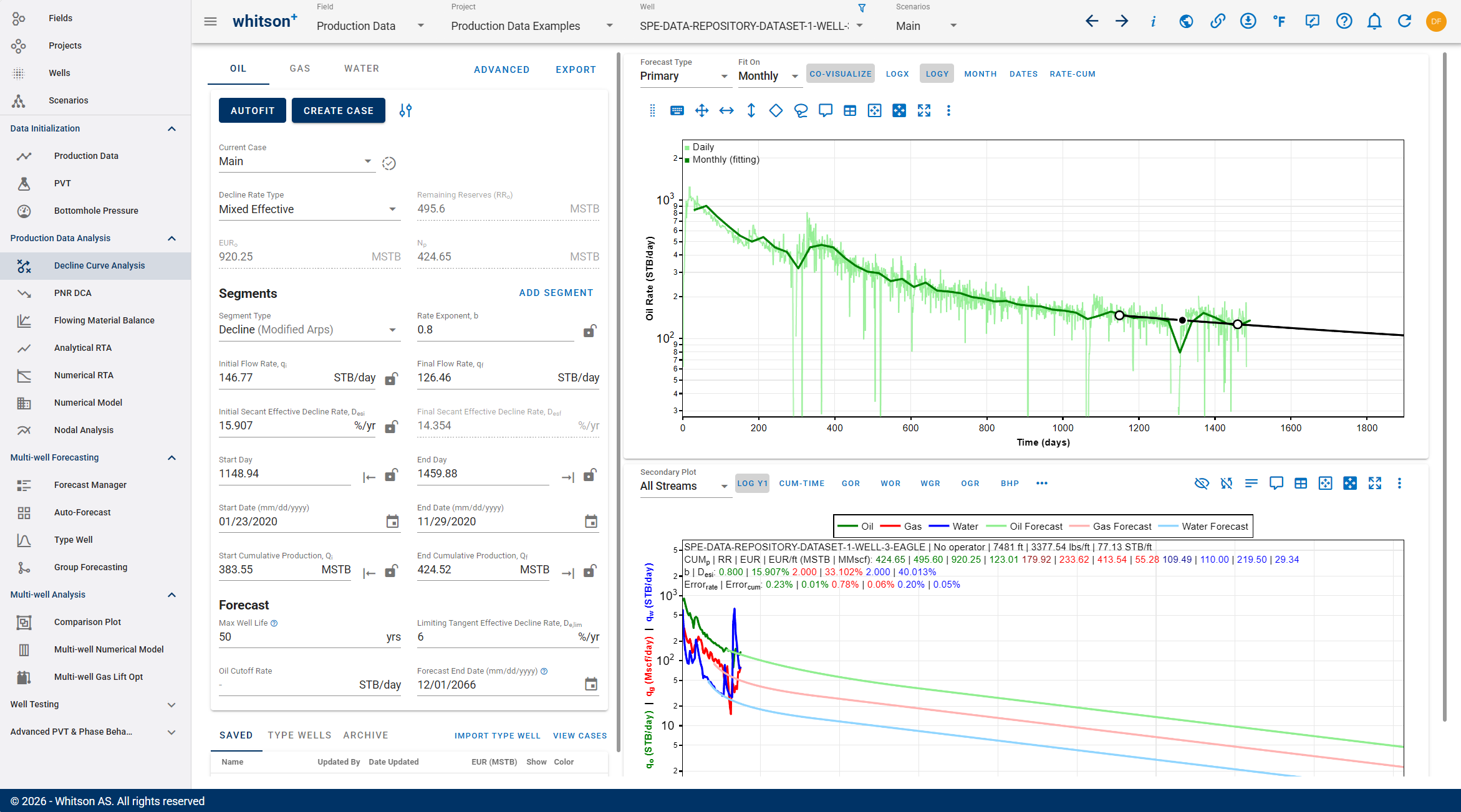1461x812 pixels.
Task: Open Decline Curve Analysis in sidebar
Action: 95,265
